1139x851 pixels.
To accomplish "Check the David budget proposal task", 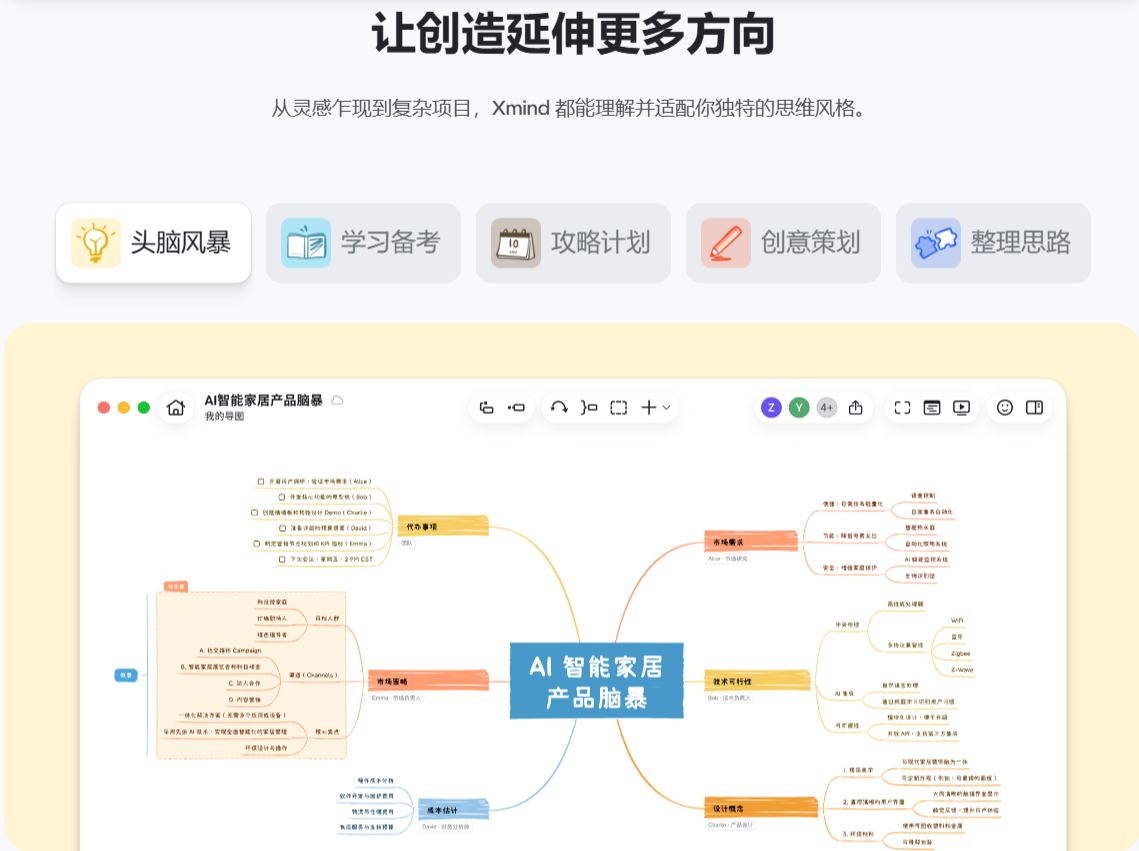I will [283, 529].
